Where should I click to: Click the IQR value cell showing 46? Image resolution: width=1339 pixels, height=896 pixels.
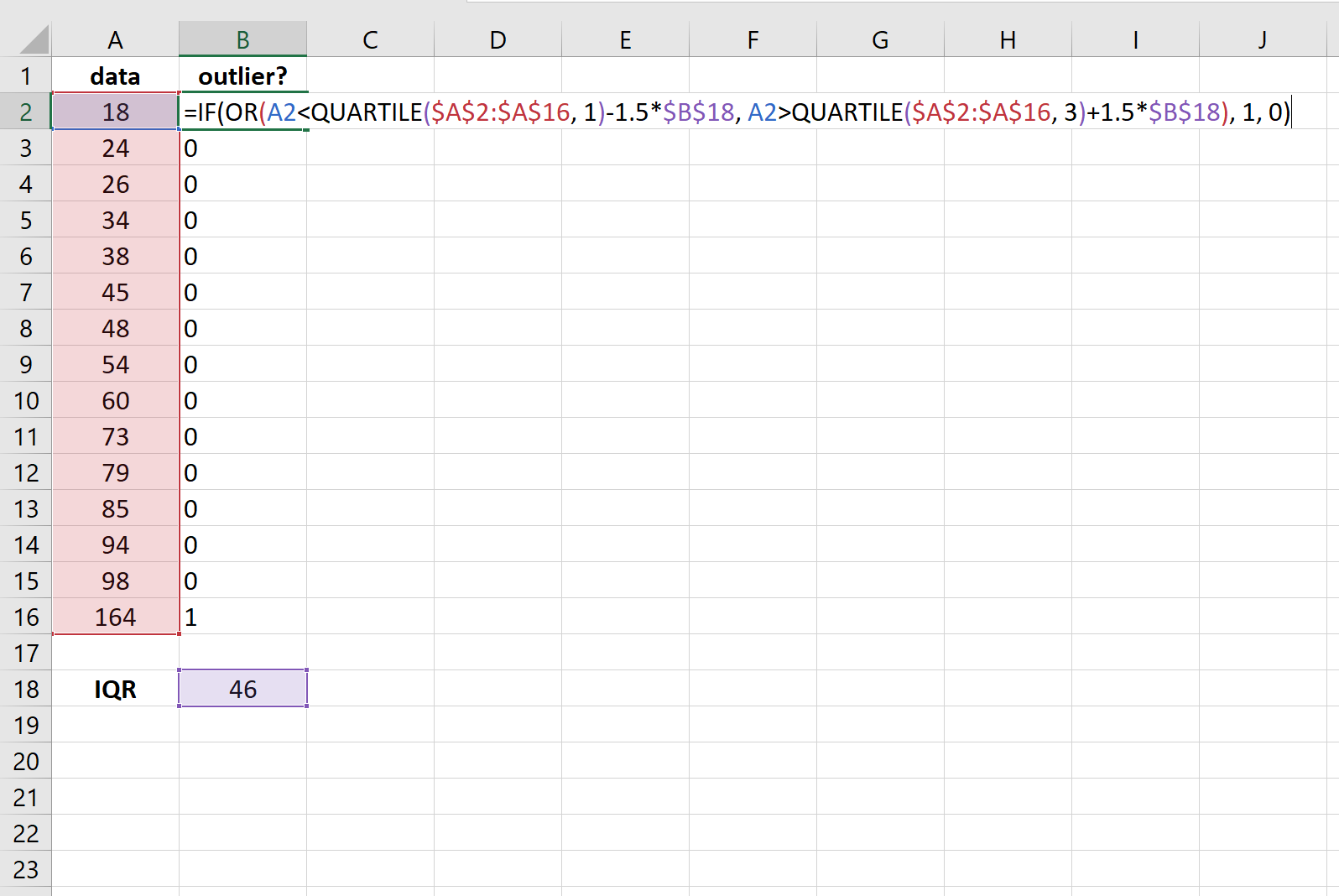coord(242,690)
